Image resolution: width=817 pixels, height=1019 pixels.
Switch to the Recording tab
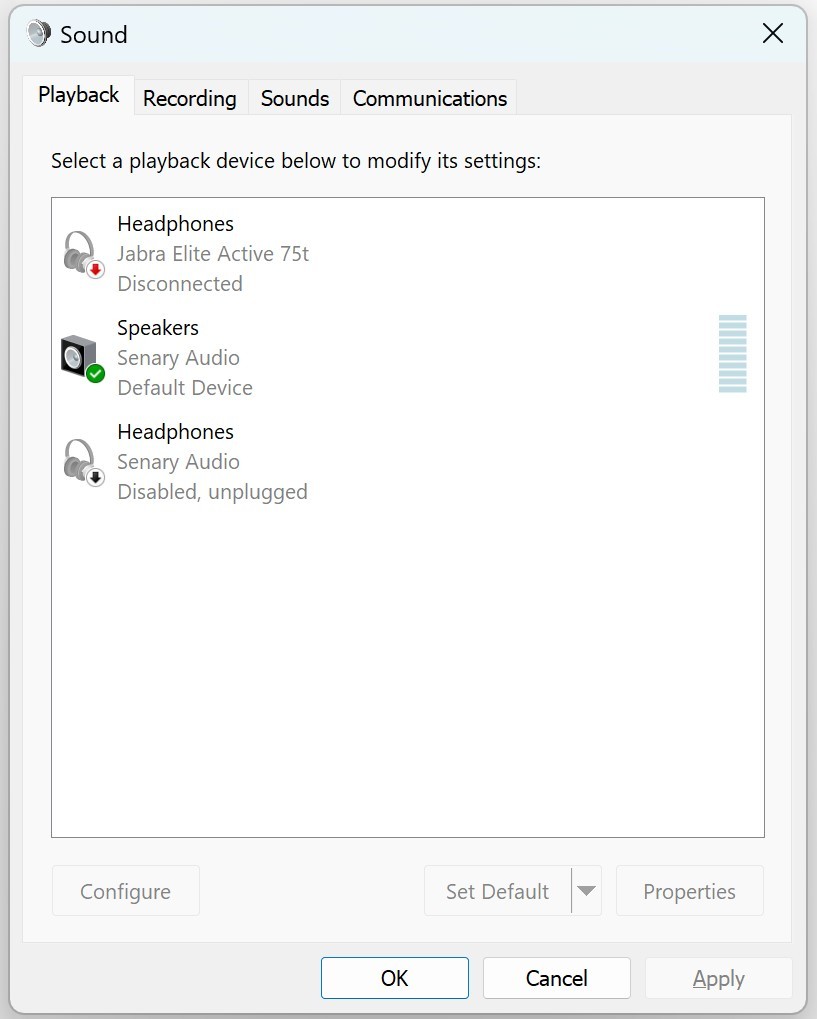(x=189, y=98)
